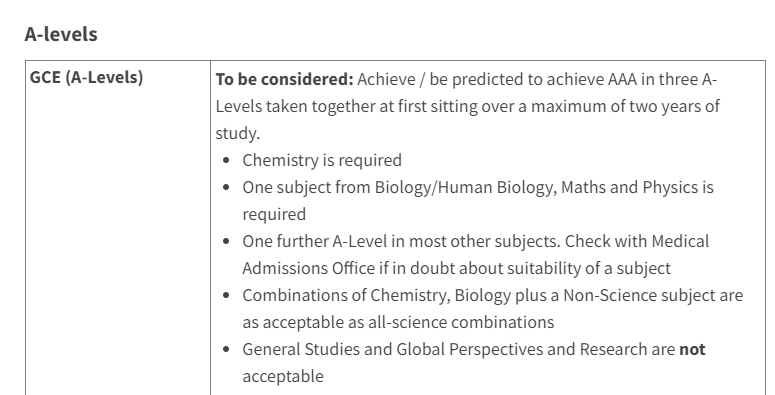775x395 pixels.
Task: Click 'General Studies and Global Perspectives' bullet line
Action: 474,349
